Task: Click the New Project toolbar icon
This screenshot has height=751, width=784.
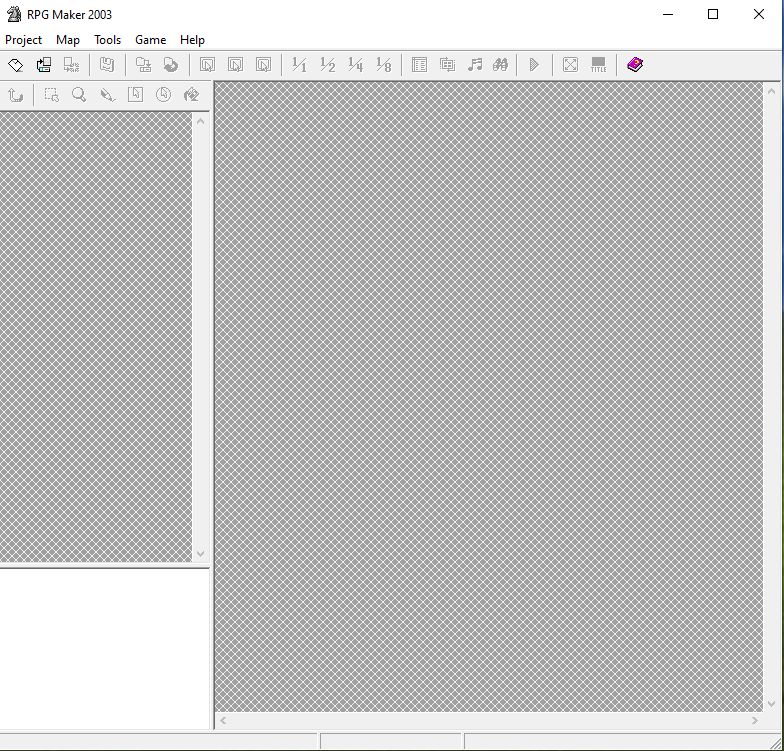Action: coord(16,65)
